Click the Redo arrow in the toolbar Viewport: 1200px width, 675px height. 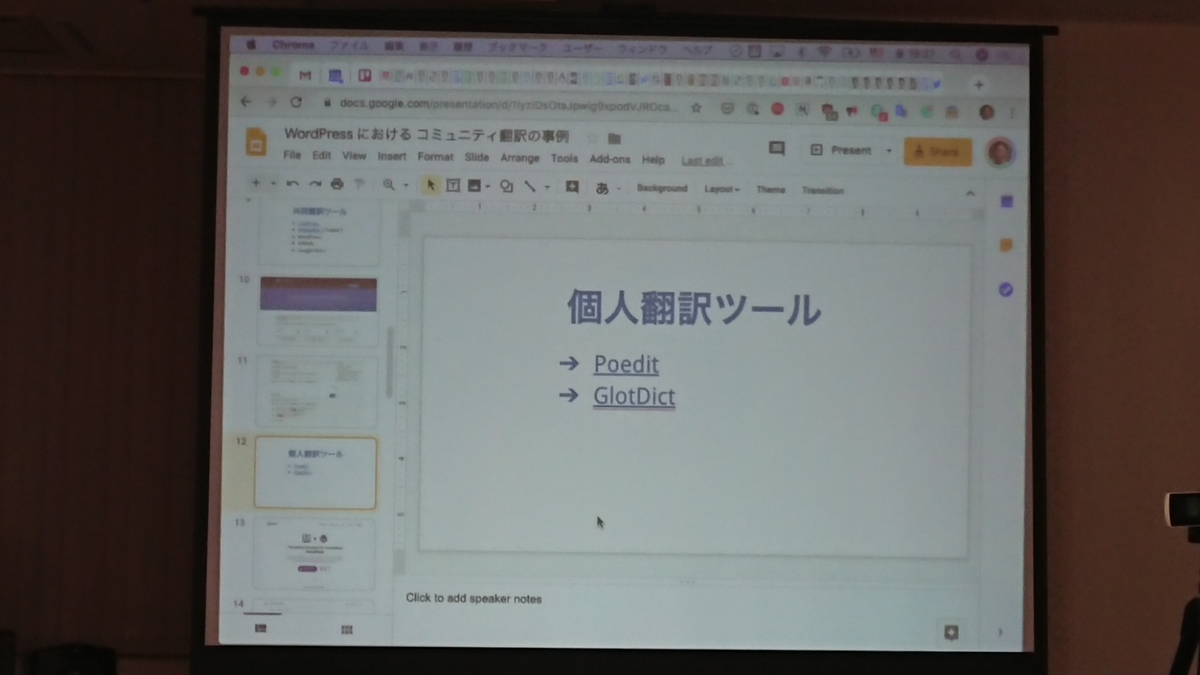(314, 185)
